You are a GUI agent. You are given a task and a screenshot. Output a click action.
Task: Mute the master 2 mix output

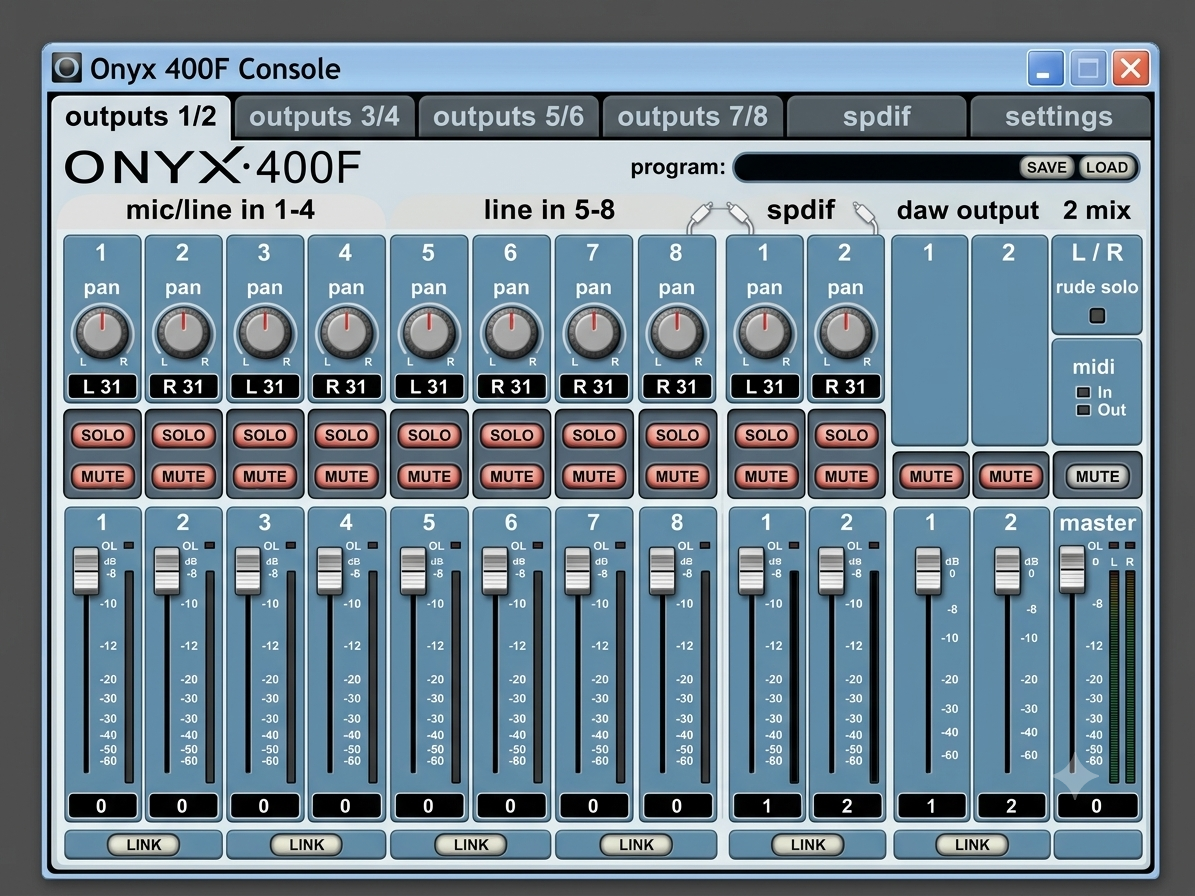point(1097,476)
